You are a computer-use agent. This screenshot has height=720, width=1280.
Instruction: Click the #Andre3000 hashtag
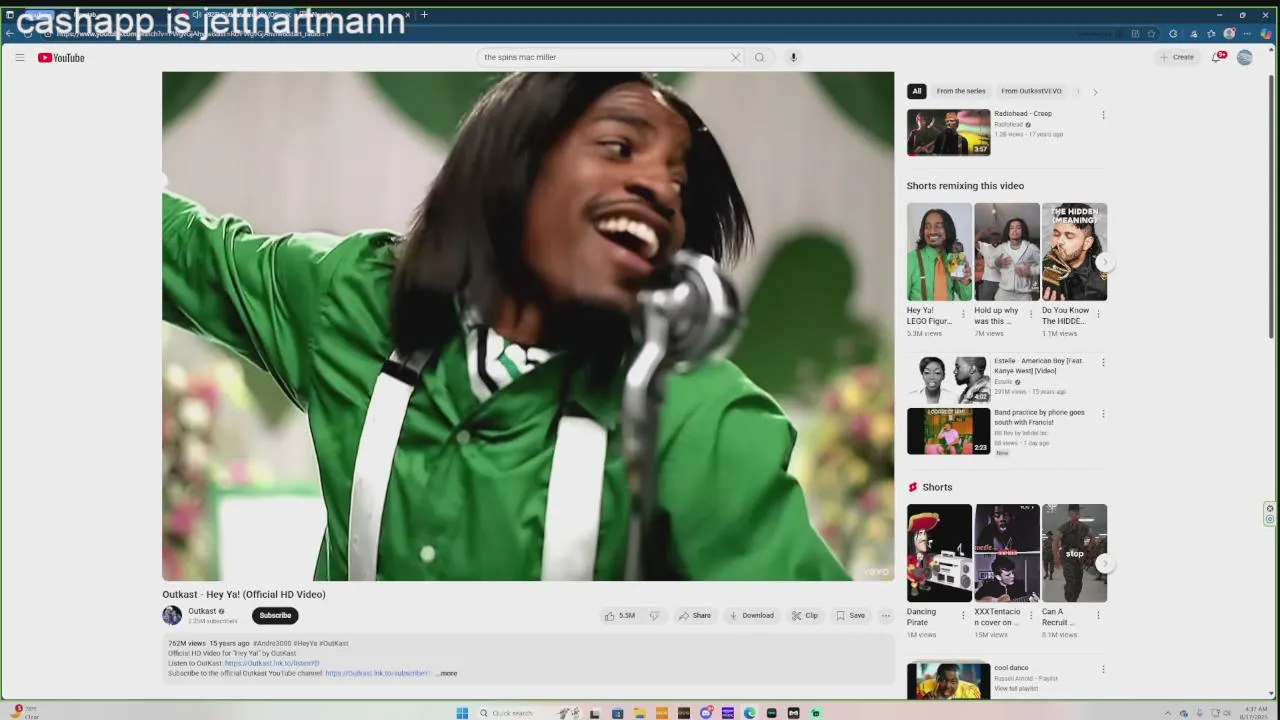271,643
